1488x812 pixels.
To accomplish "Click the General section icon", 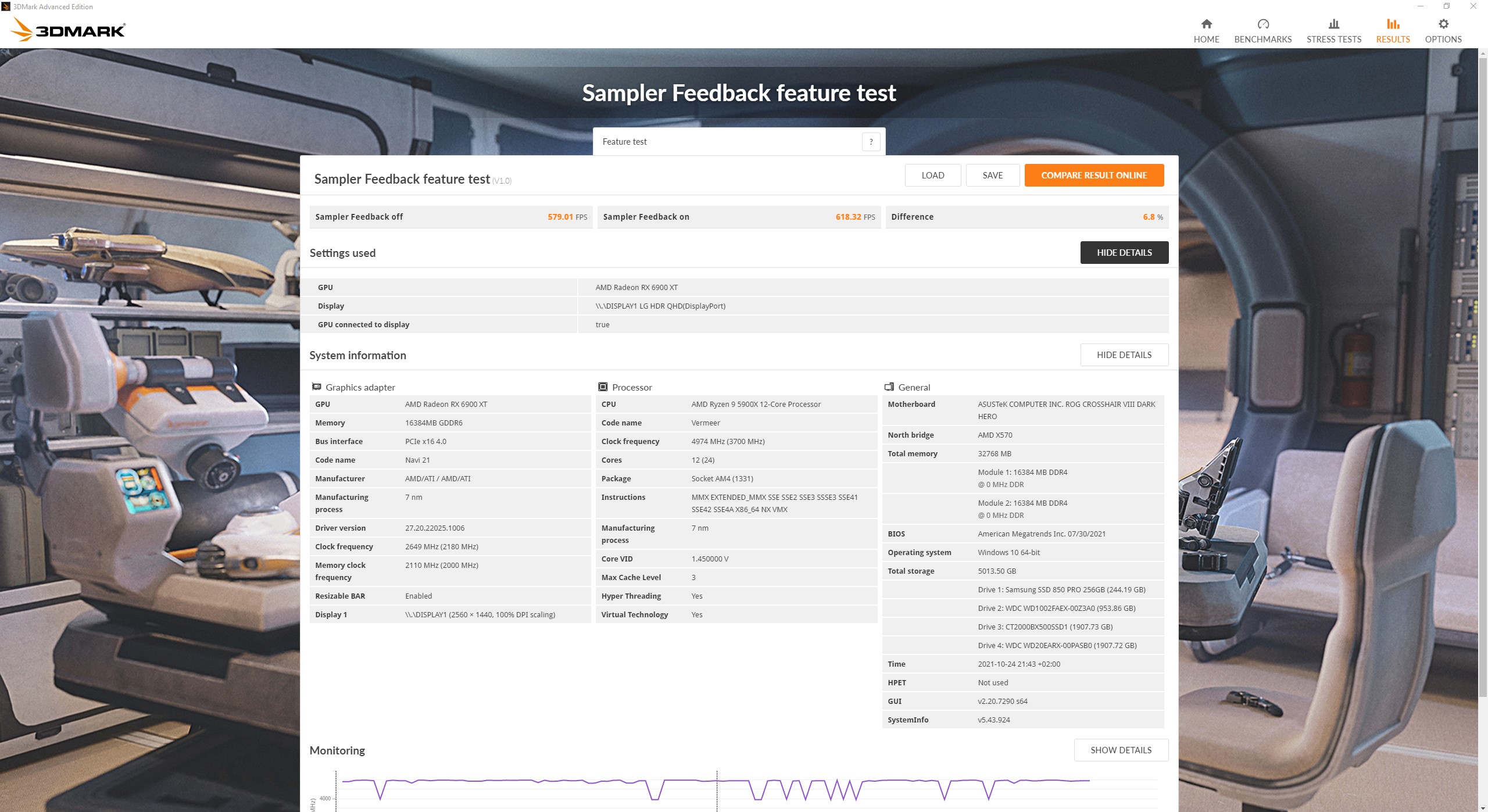I will 889,387.
